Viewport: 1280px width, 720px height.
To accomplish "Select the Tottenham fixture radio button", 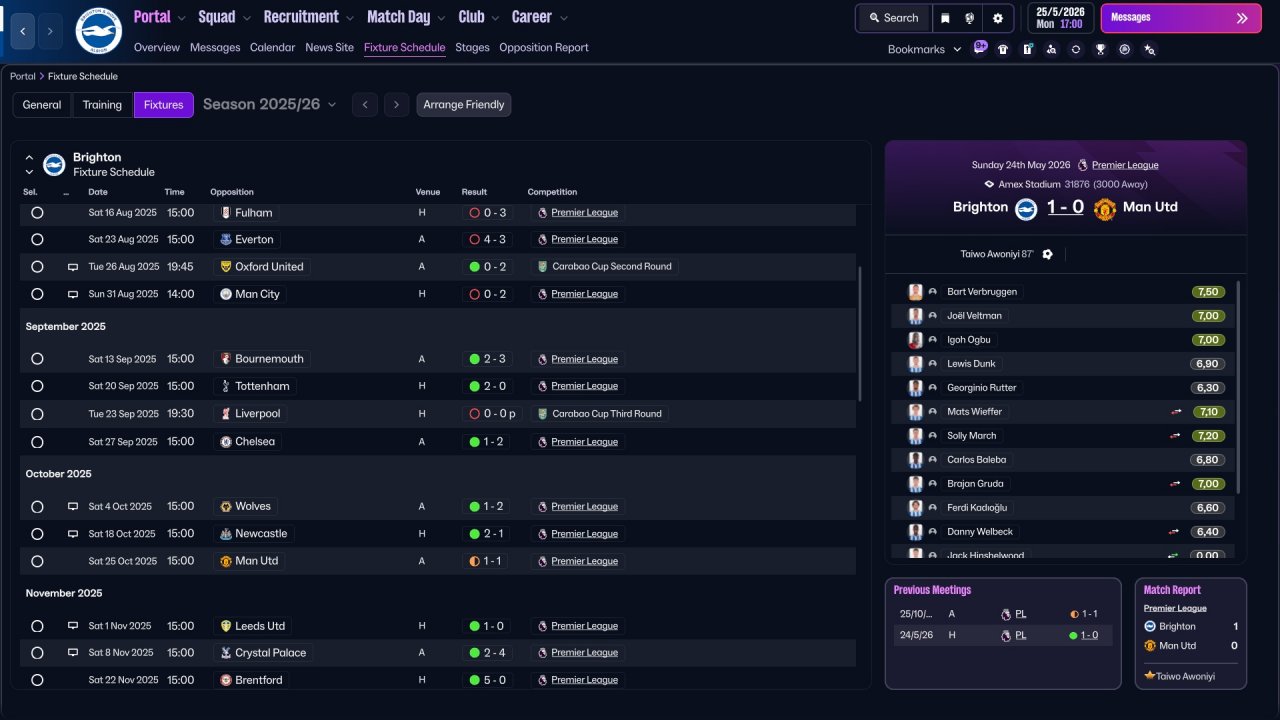I will click(x=37, y=386).
